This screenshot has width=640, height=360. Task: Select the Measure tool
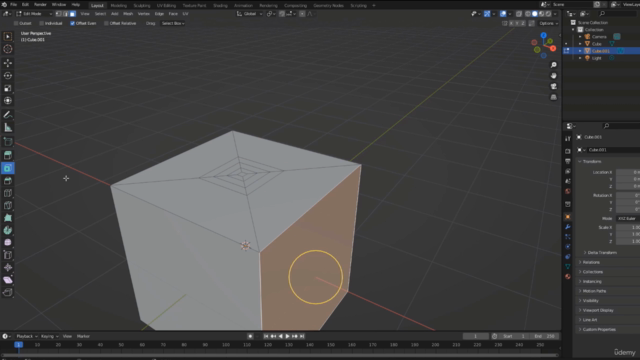tap(8, 128)
